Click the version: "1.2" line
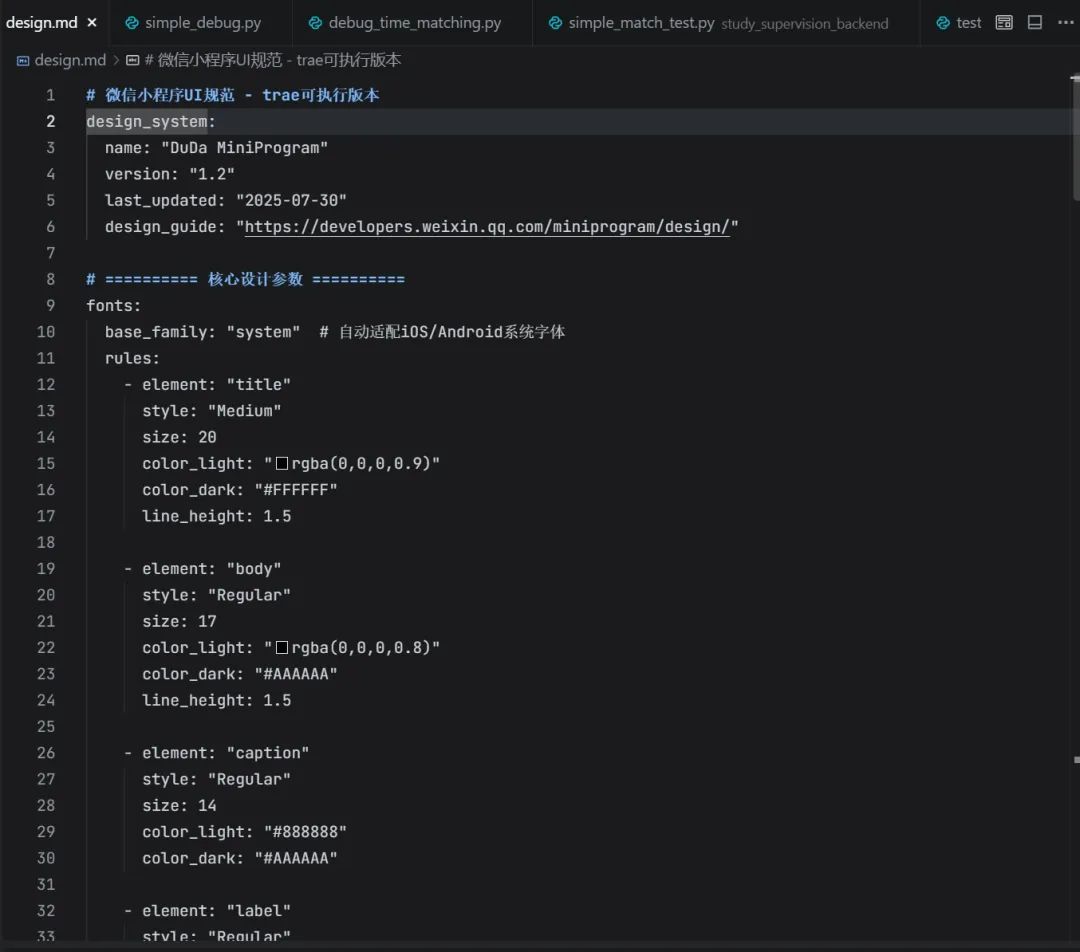1080x952 pixels. click(169, 174)
